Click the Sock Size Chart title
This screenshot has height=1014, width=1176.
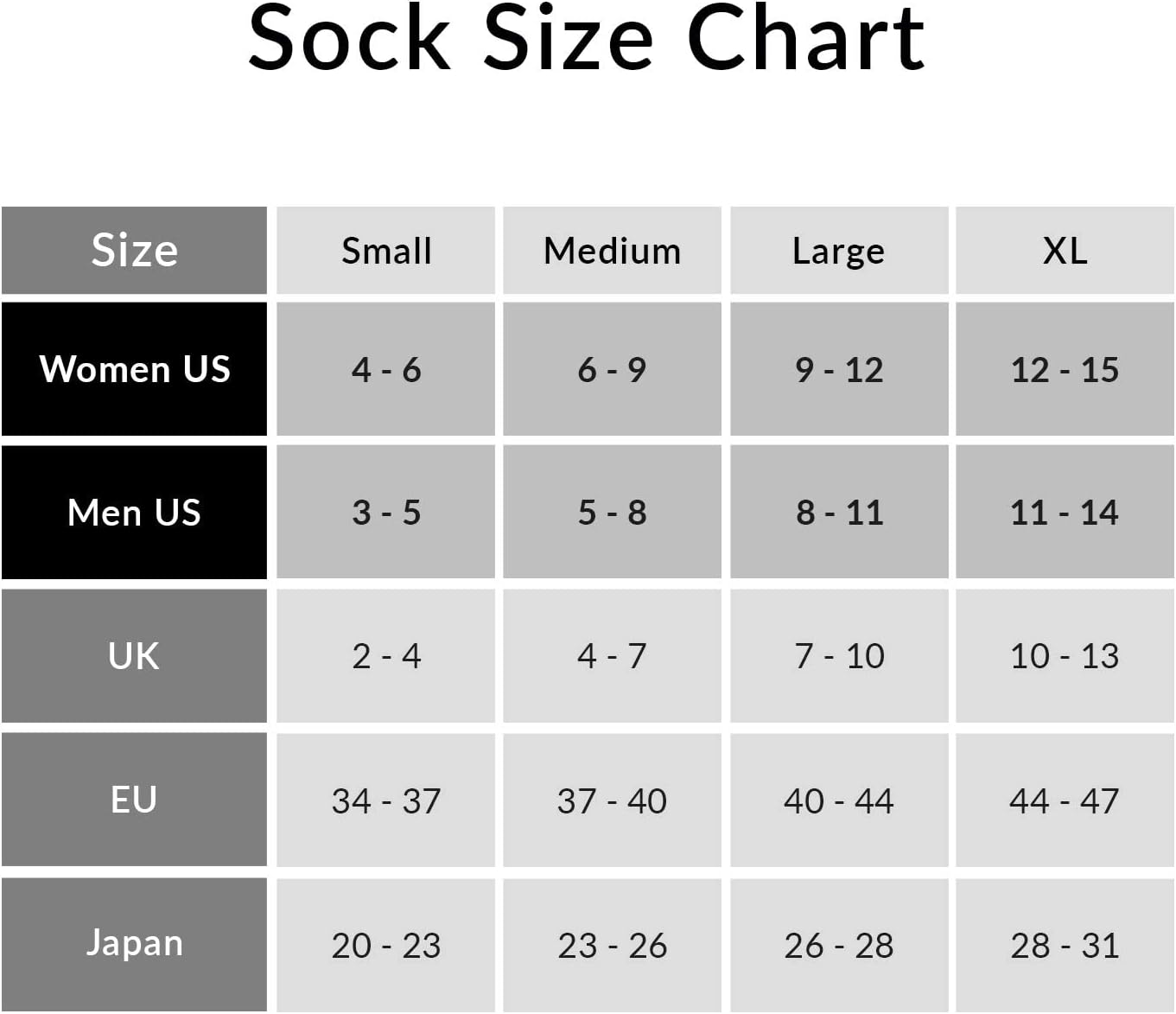[x=586, y=39]
